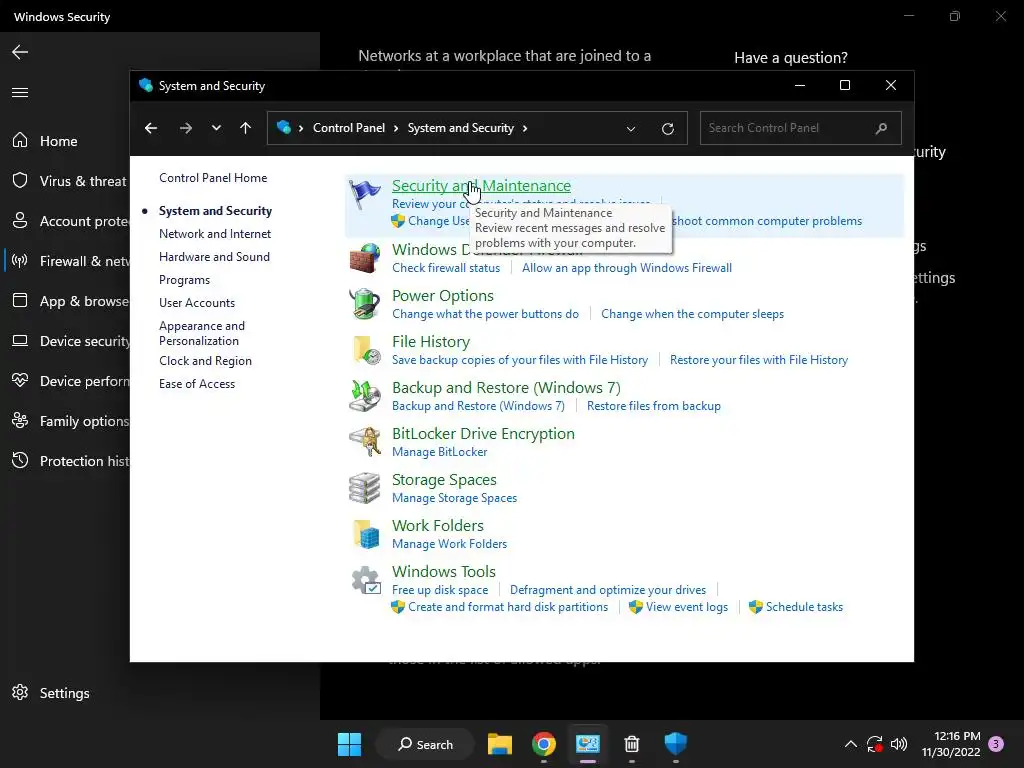1024x768 pixels.
Task: Click the Backup and Restore drive icon
Action: tap(364, 396)
